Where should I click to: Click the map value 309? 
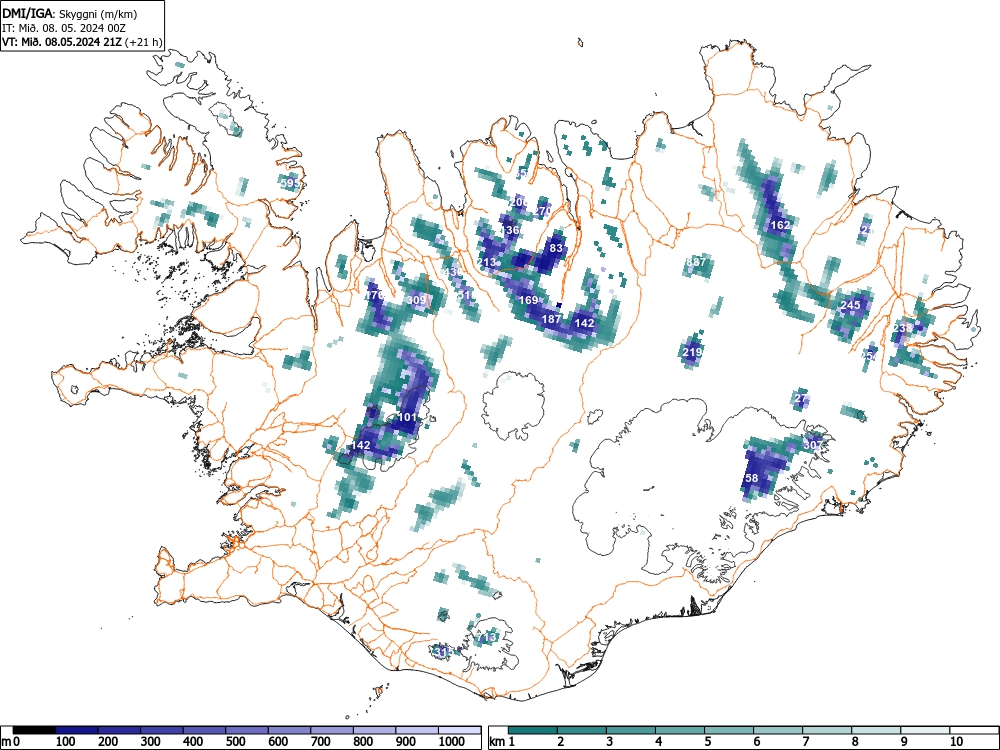[x=416, y=300]
